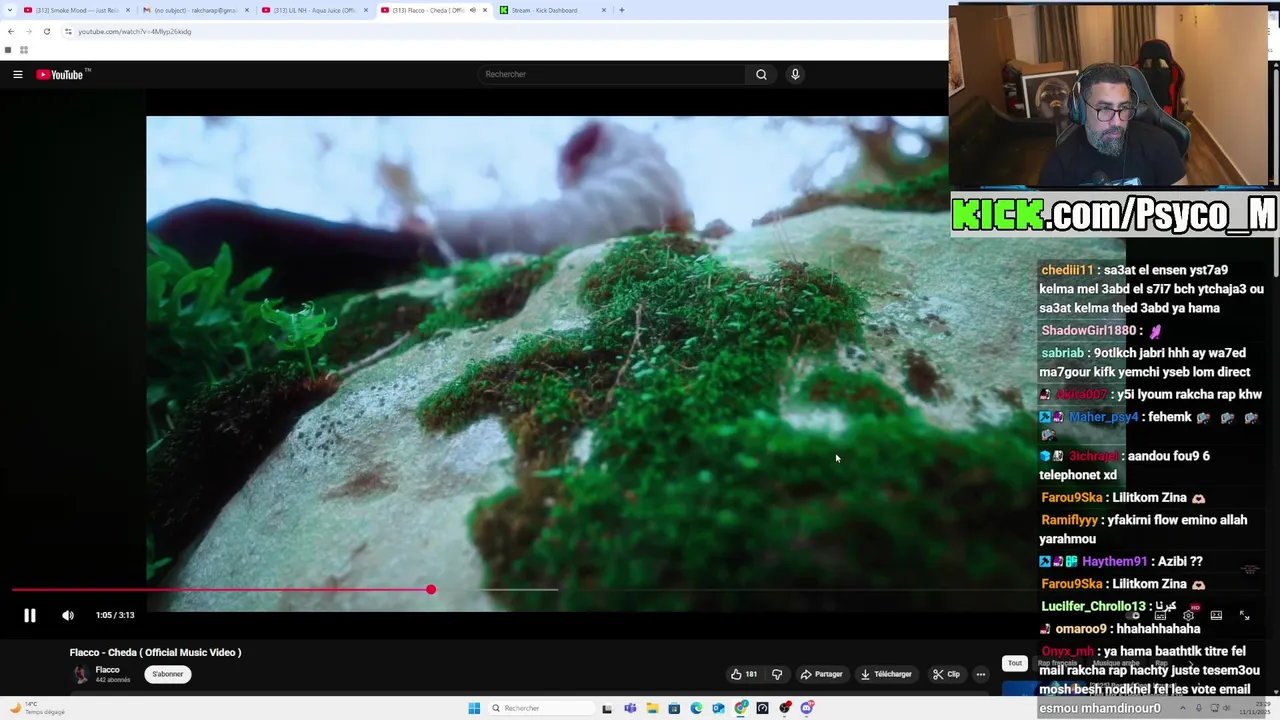Click the Partager share button
1280x720 pixels.
click(822, 674)
